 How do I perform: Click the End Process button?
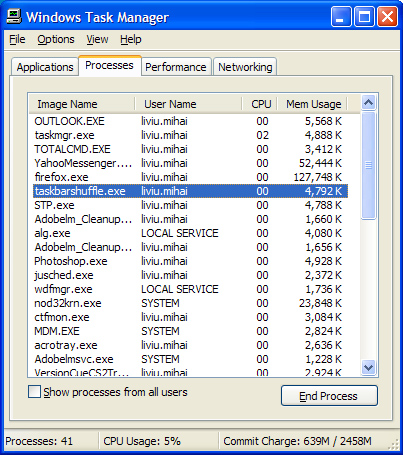[x=329, y=396]
